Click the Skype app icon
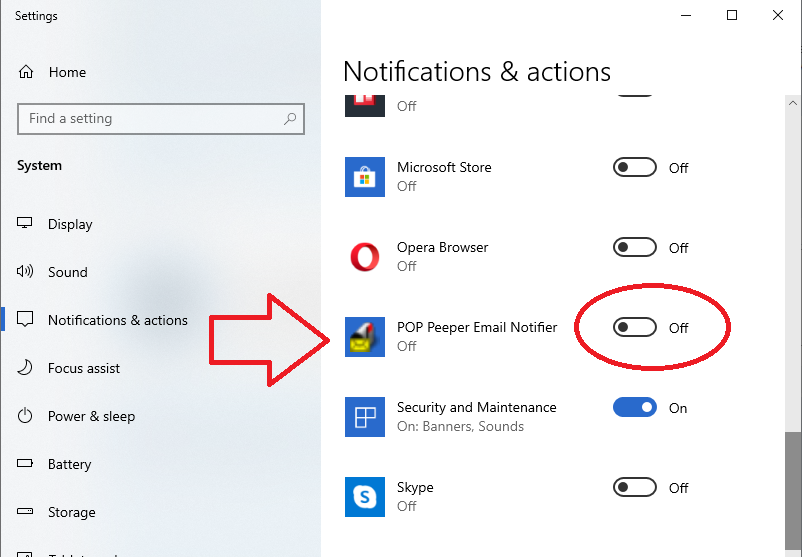The height and width of the screenshot is (557, 802). [x=365, y=497]
